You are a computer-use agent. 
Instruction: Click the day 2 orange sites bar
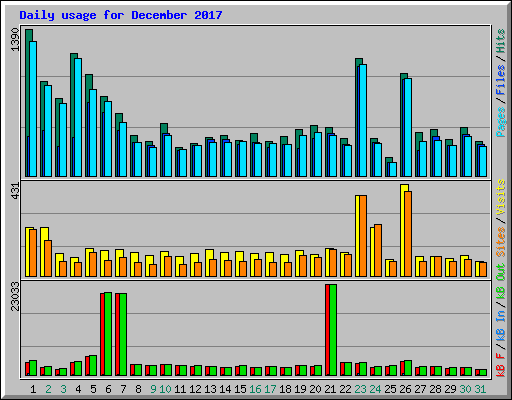coord(48,258)
